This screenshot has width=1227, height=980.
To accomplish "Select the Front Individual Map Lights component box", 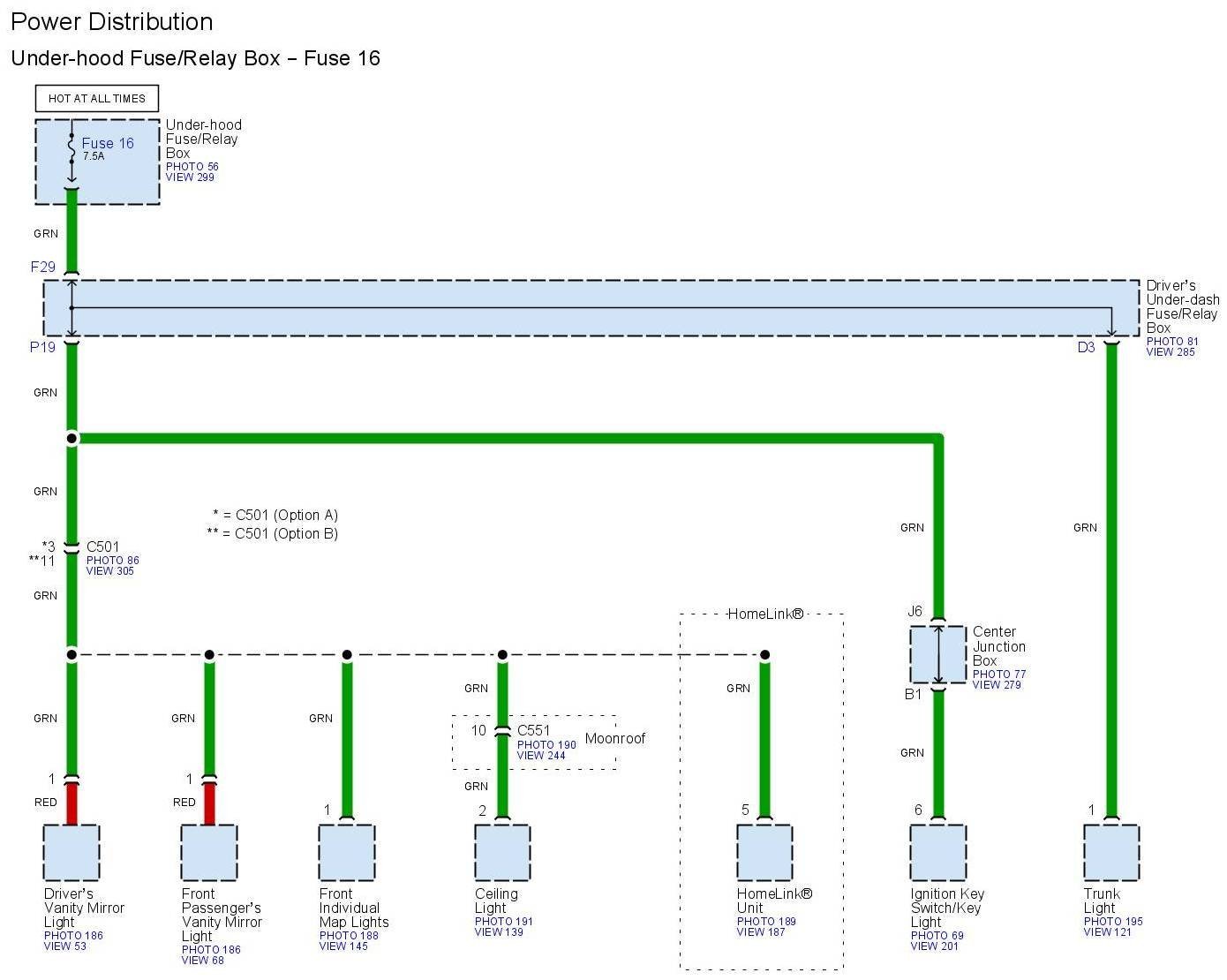I will pyautogui.click(x=347, y=853).
